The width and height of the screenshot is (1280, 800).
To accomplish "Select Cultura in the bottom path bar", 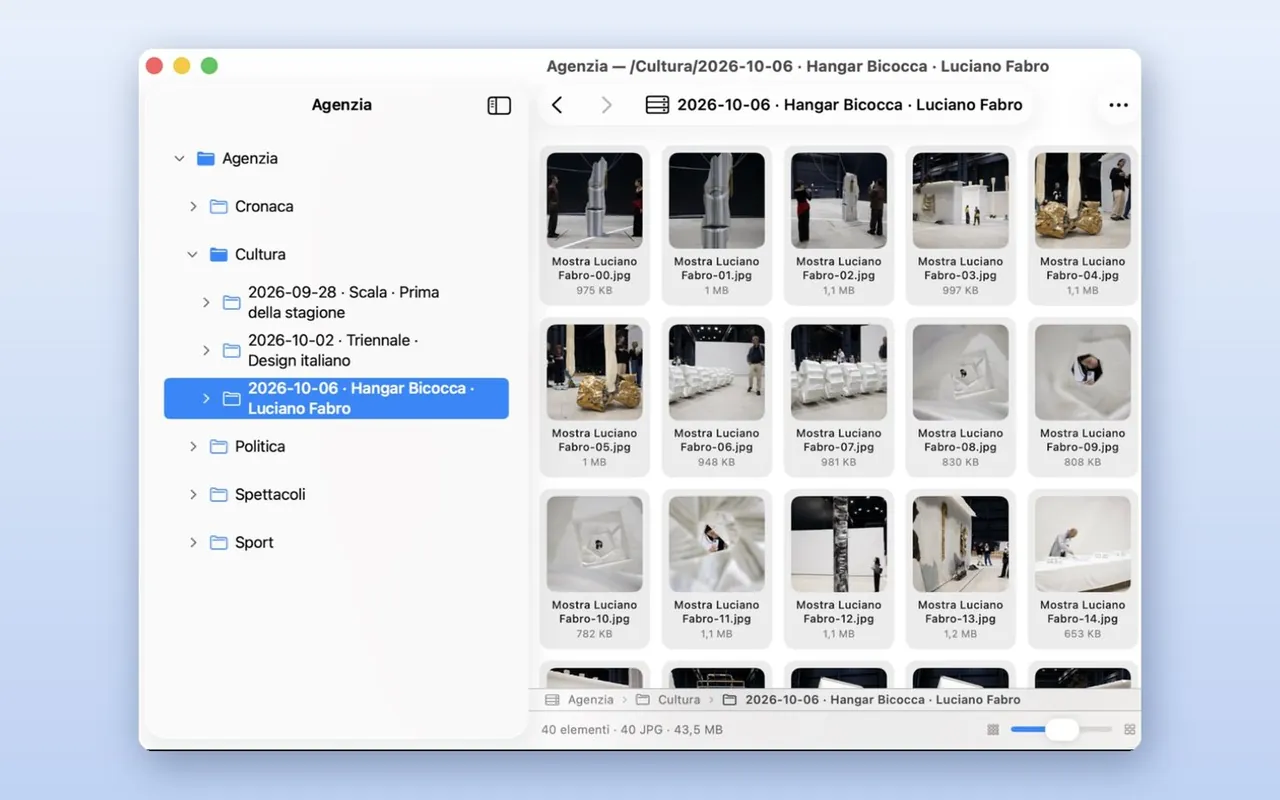I will click(x=668, y=700).
